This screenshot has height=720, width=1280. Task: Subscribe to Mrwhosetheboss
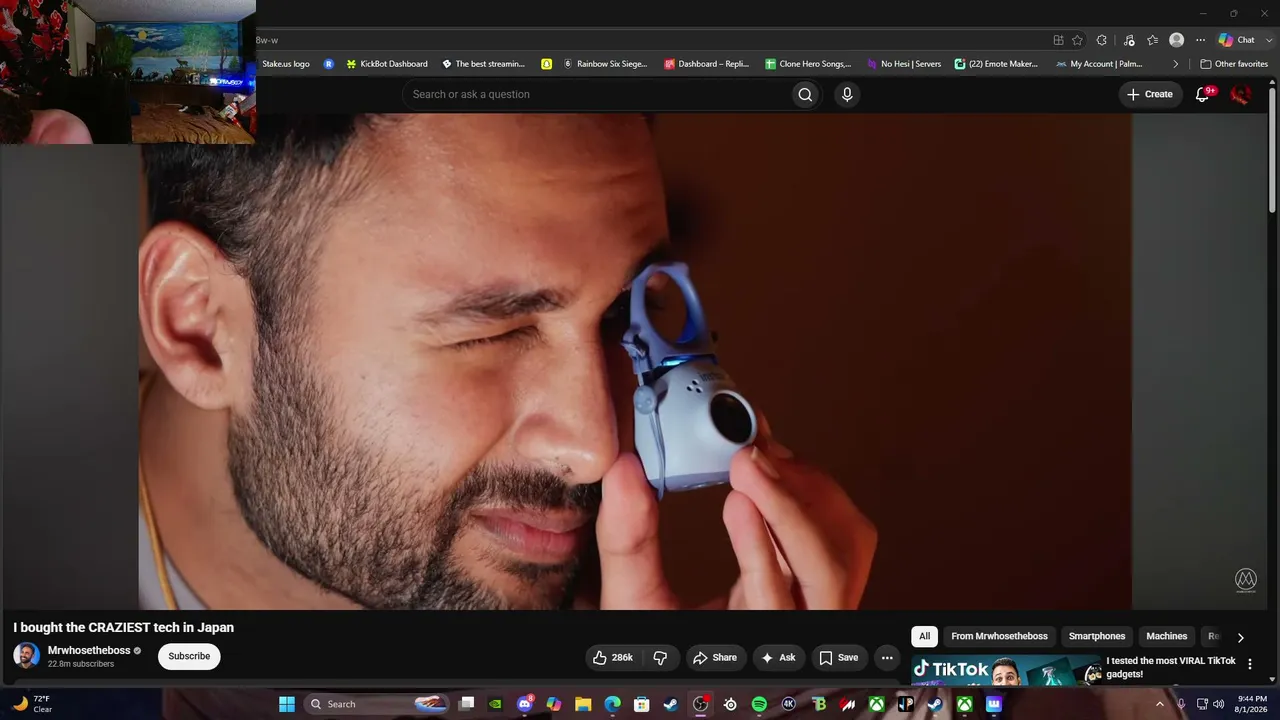[x=189, y=656]
